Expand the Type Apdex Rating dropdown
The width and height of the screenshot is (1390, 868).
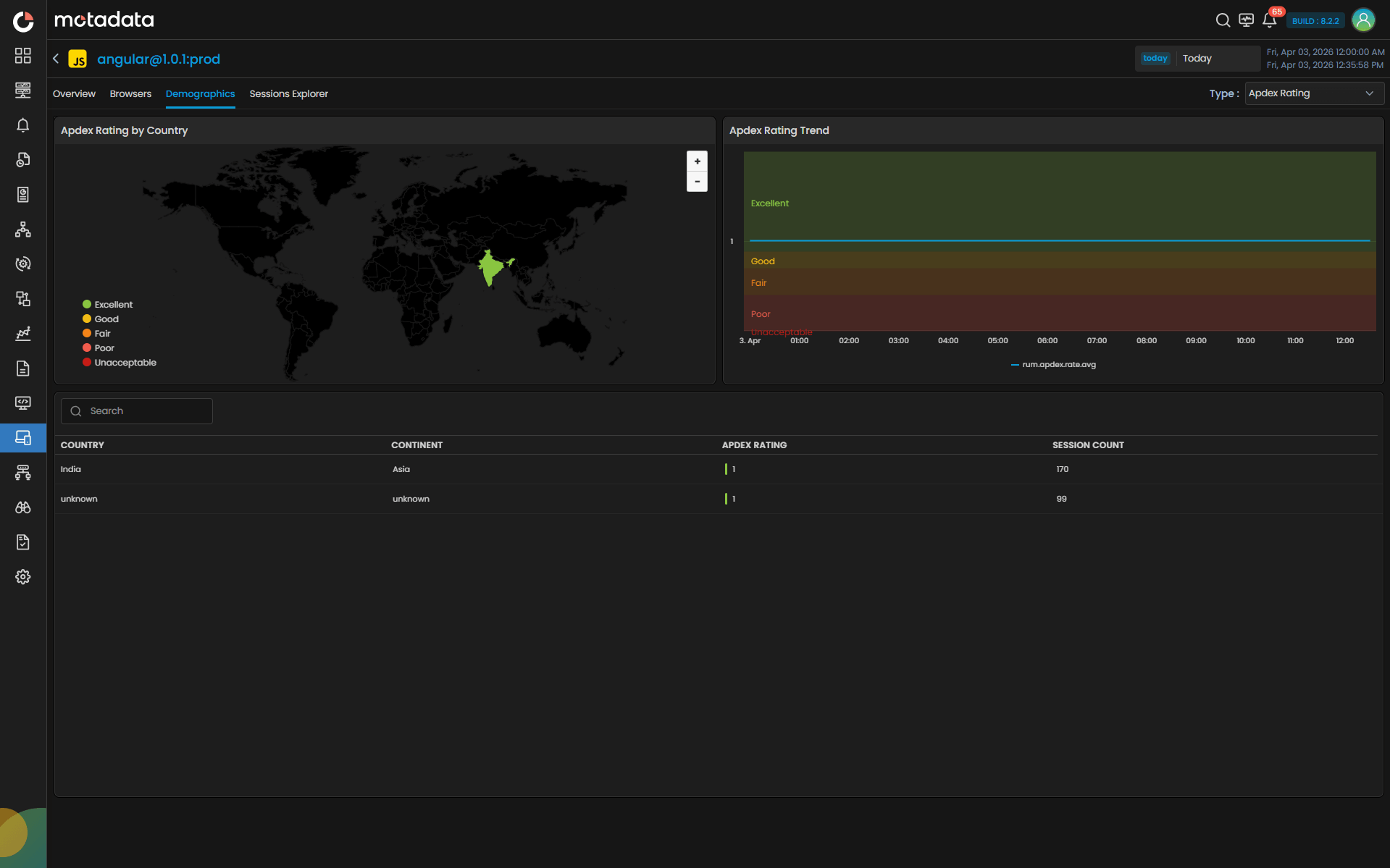[x=1313, y=93]
